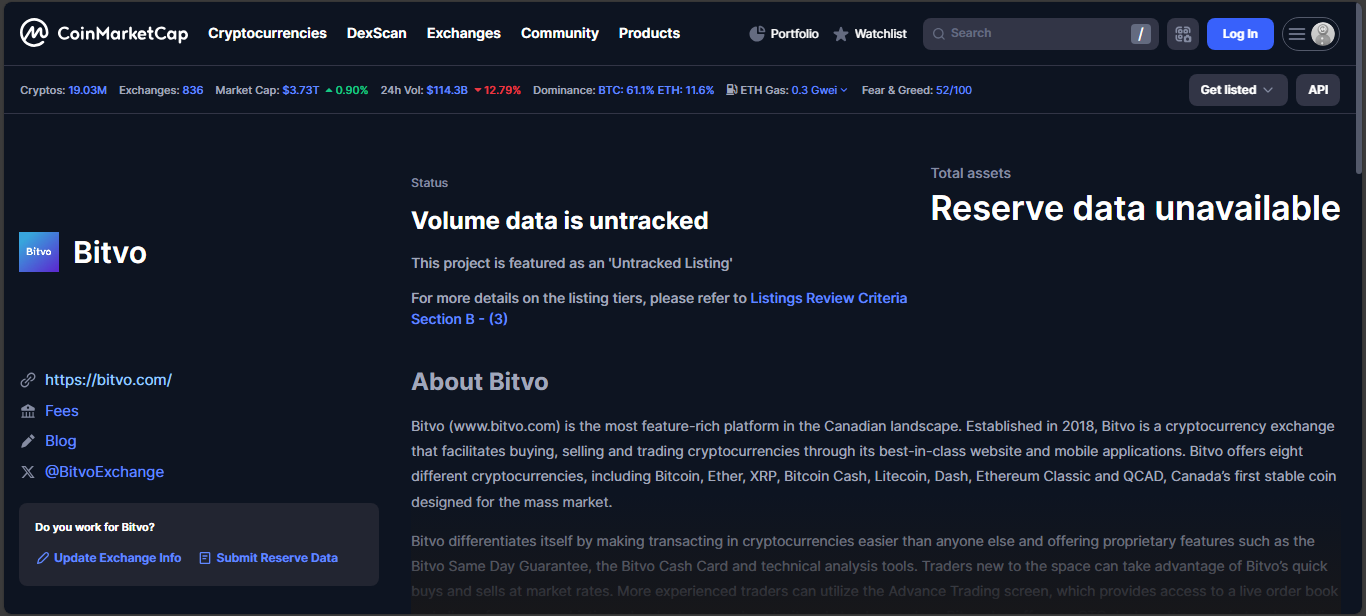Open the QR code scanner icon

pyautogui.click(x=1183, y=34)
